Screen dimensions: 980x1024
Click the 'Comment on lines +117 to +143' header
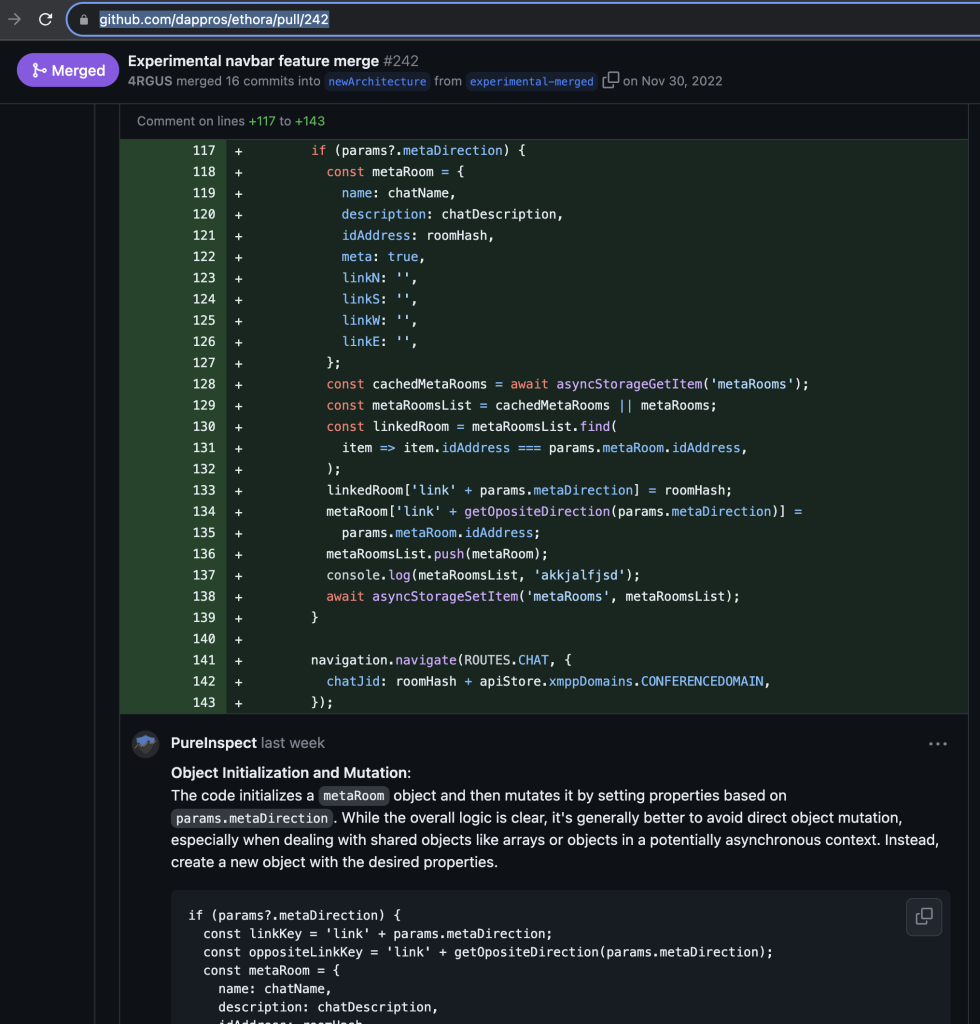[230, 121]
